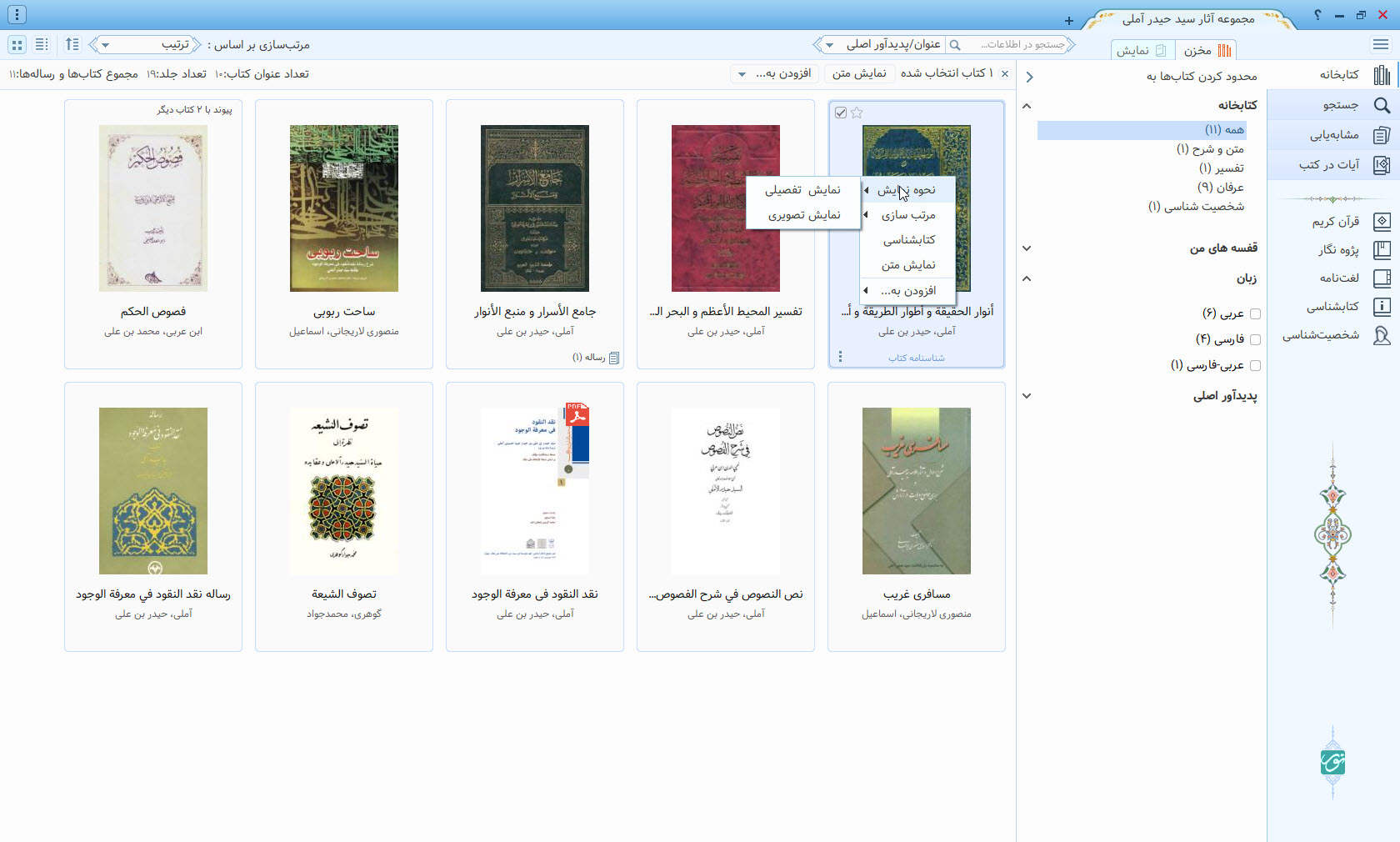Filter by متن و شرح (۱)

pos(1210,149)
